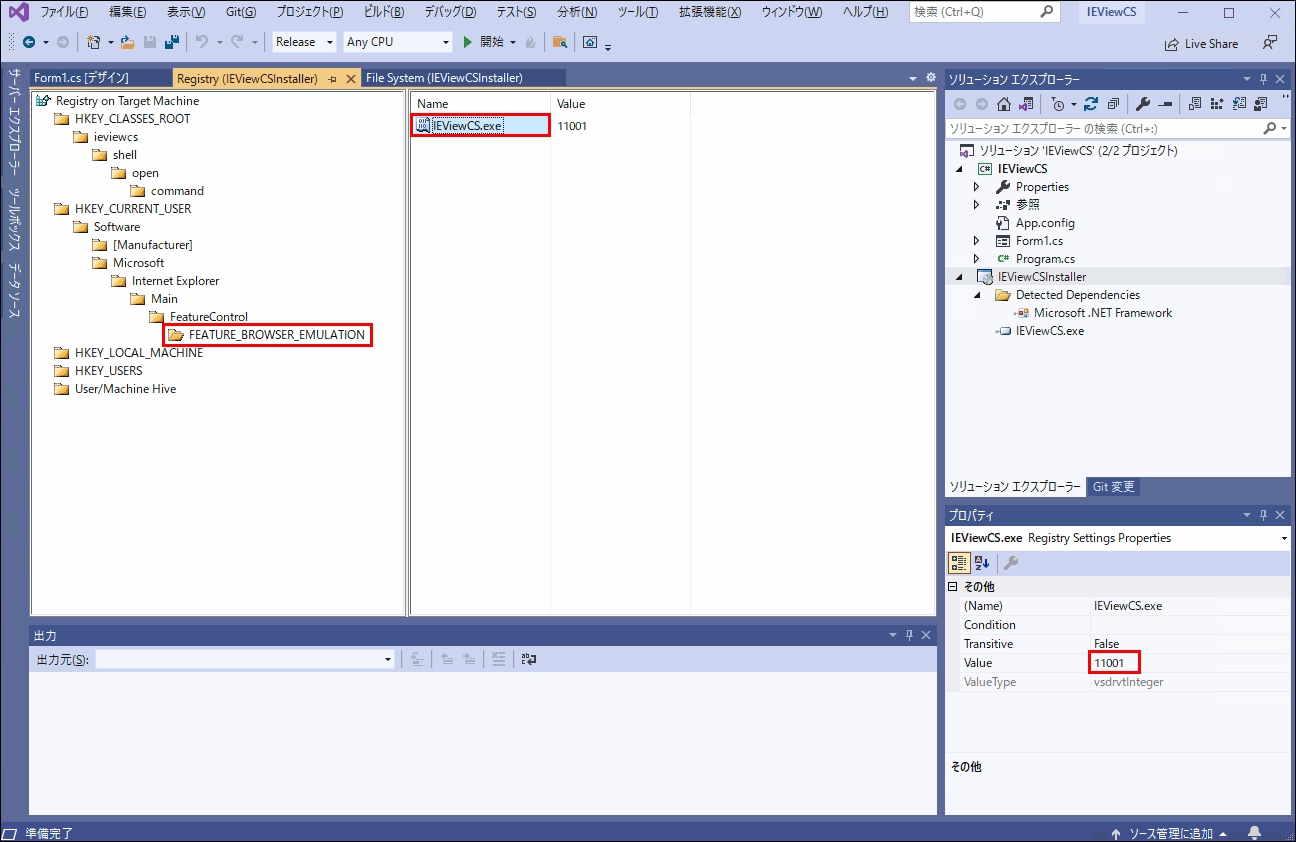Click the open file folder icon
The width and height of the screenshot is (1296, 842).
click(x=127, y=42)
